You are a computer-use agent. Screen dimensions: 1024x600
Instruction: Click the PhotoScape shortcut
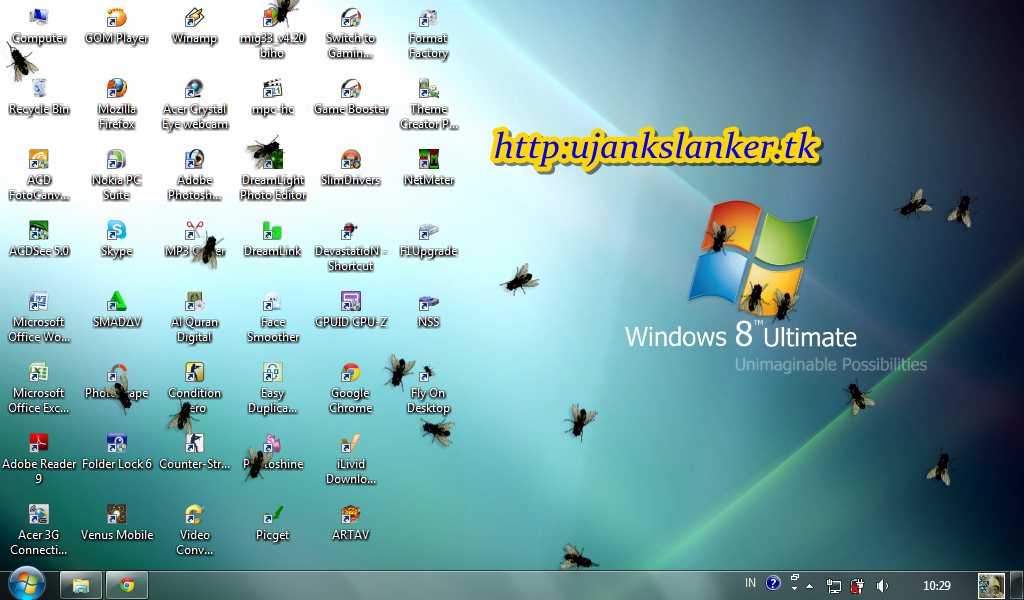point(116,381)
